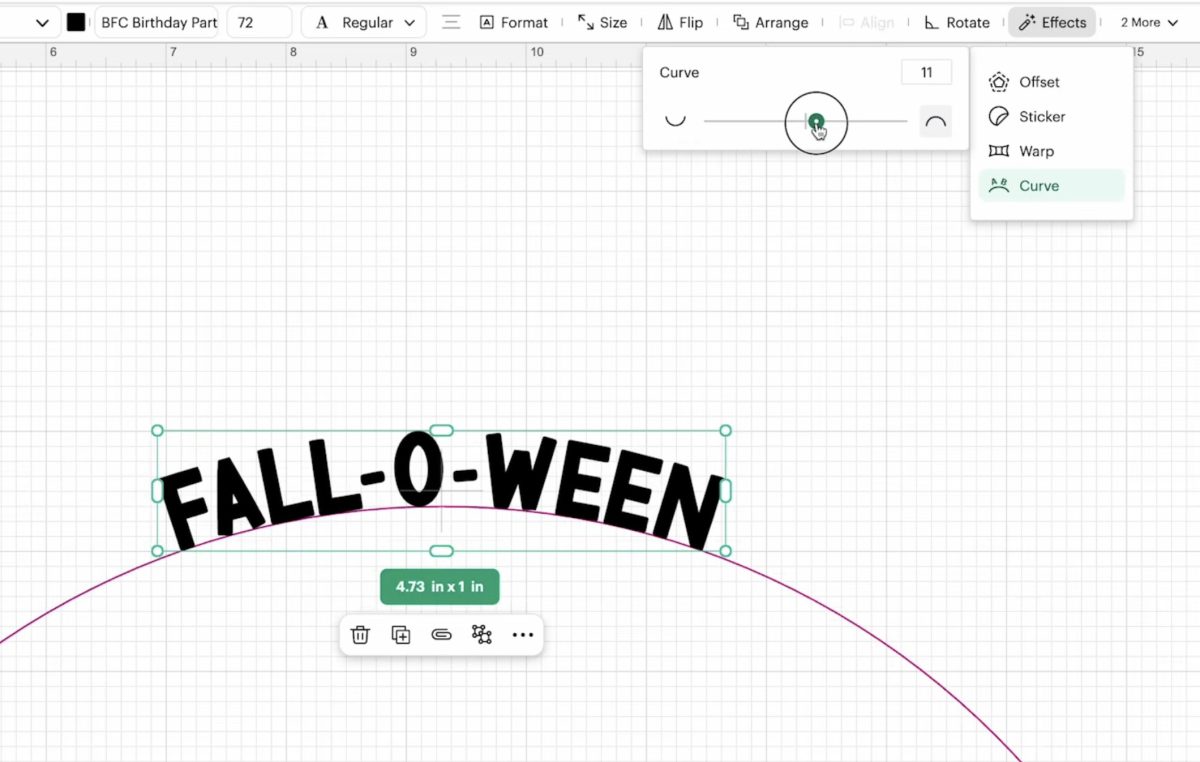
Task: Edit the Curve value field showing 11
Action: point(926,72)
